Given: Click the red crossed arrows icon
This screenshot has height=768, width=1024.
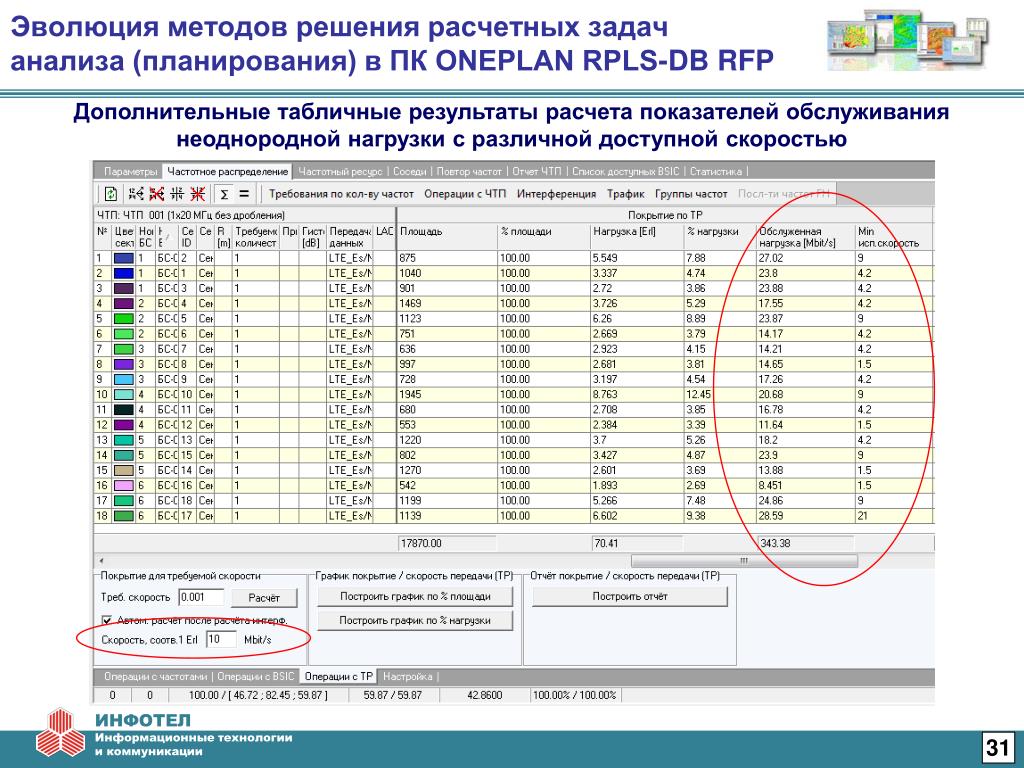Looking at the screenshot, I should (x=156, y=194).
